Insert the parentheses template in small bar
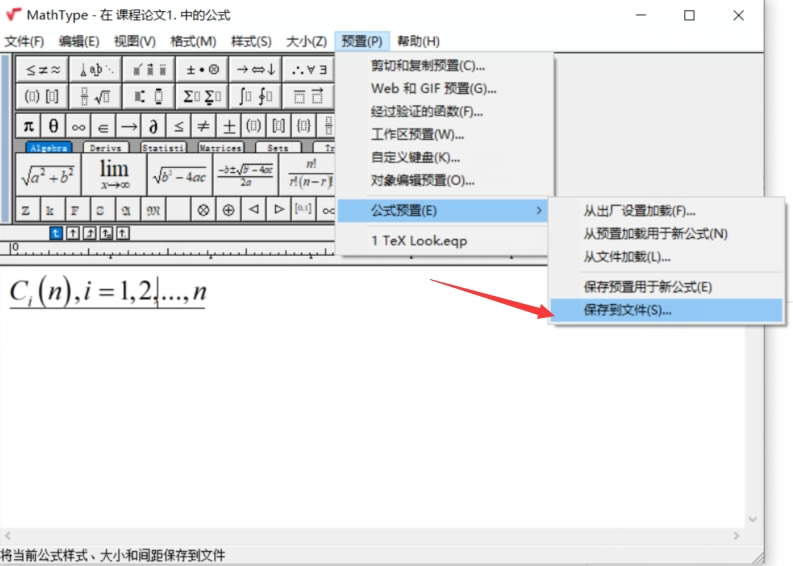Image resolution: width=793 pixels, height=566 pixels. pyautogui.click(x=253, y=126)
